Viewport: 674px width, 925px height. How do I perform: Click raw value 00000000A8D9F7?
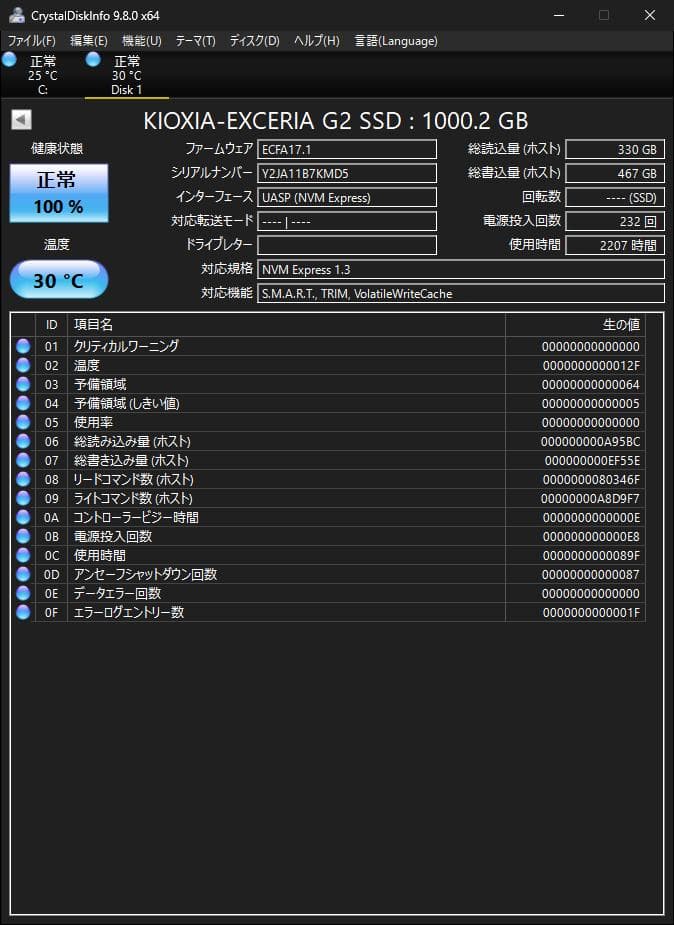[590, 498]
